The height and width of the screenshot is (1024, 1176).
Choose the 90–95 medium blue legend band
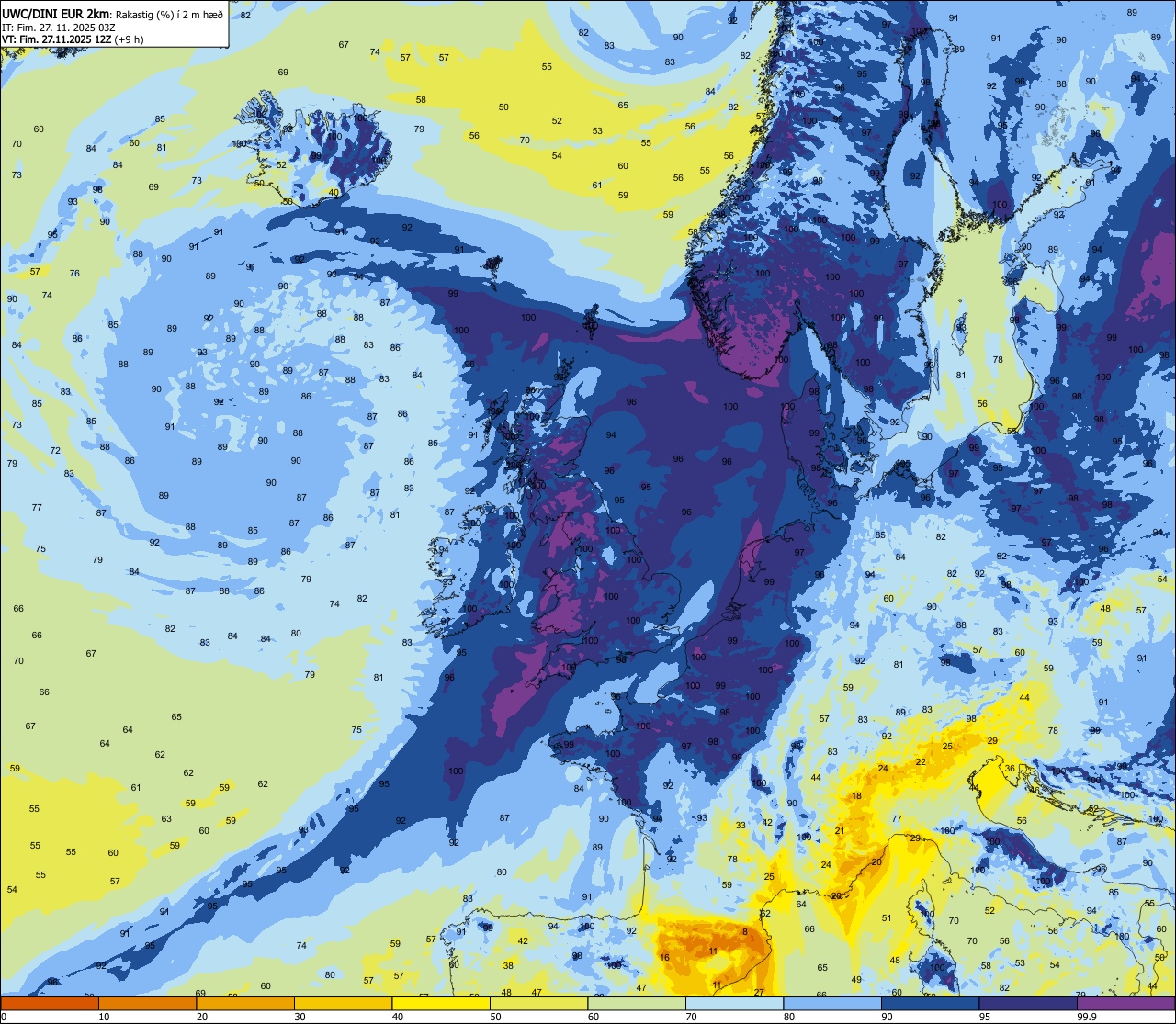[x=930, y=1003]
